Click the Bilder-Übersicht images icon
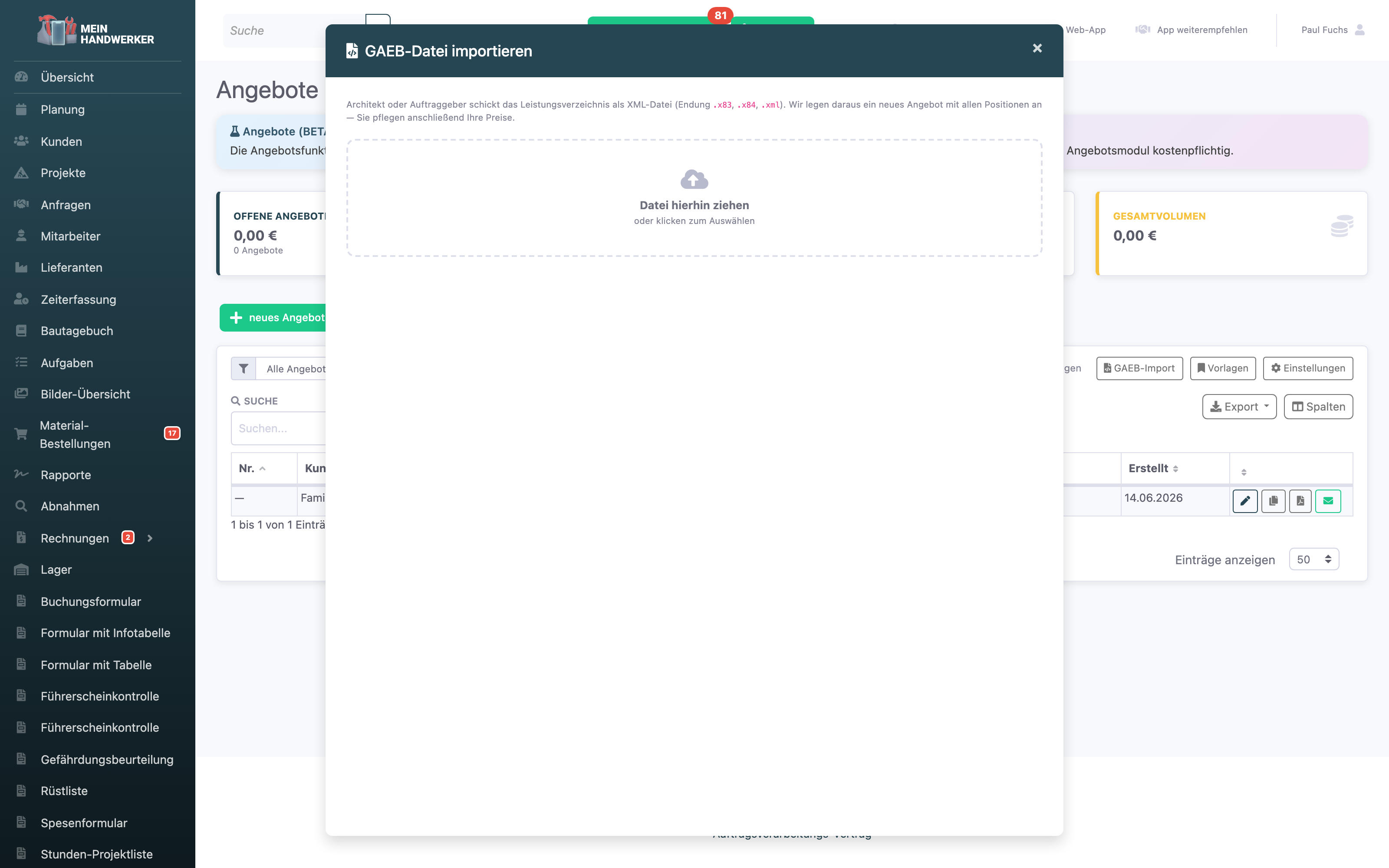 (x=21, y=394)
